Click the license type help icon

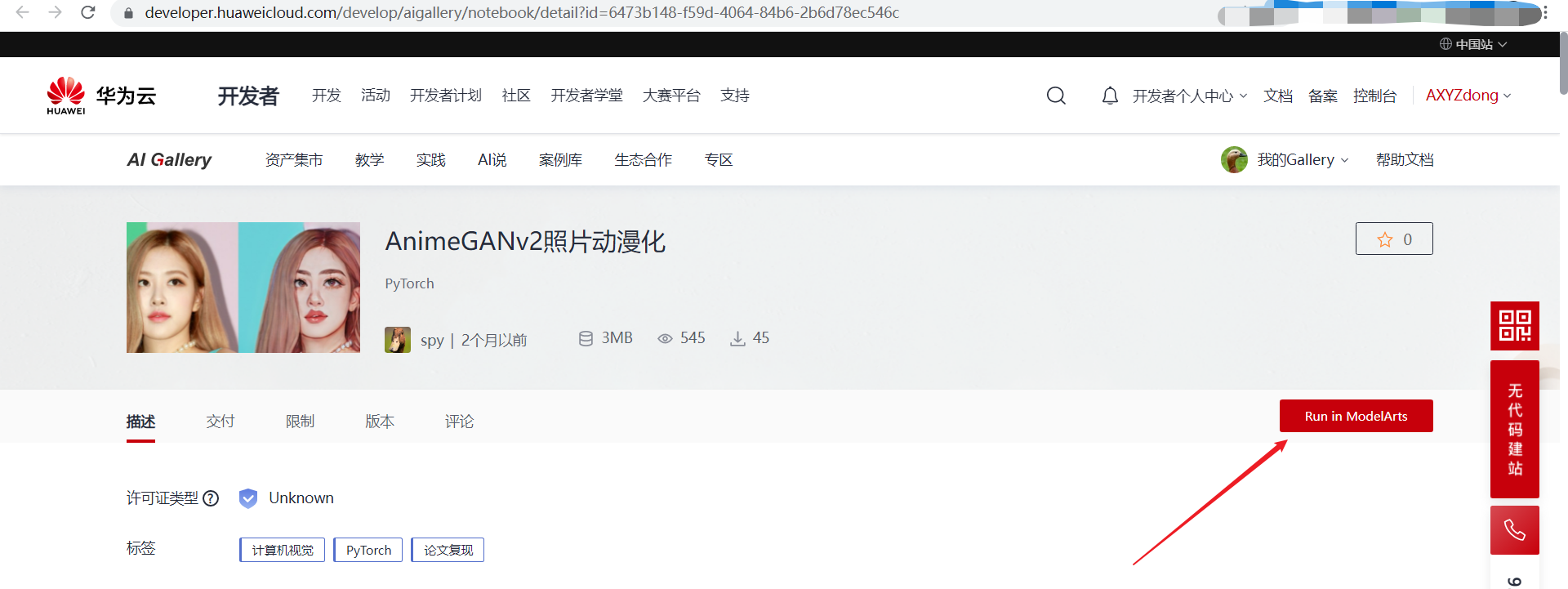211,498
